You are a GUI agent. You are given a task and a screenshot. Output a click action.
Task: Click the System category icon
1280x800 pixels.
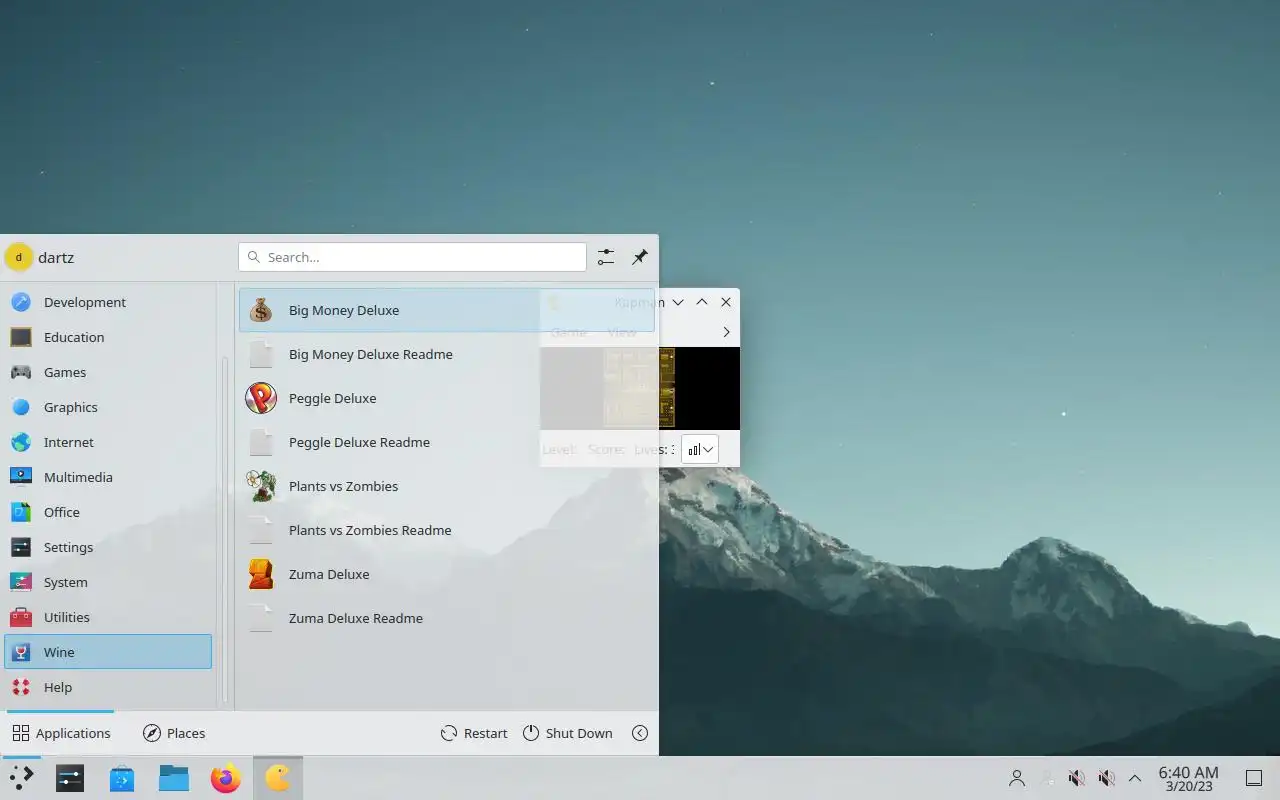click(x=21, y=582)
